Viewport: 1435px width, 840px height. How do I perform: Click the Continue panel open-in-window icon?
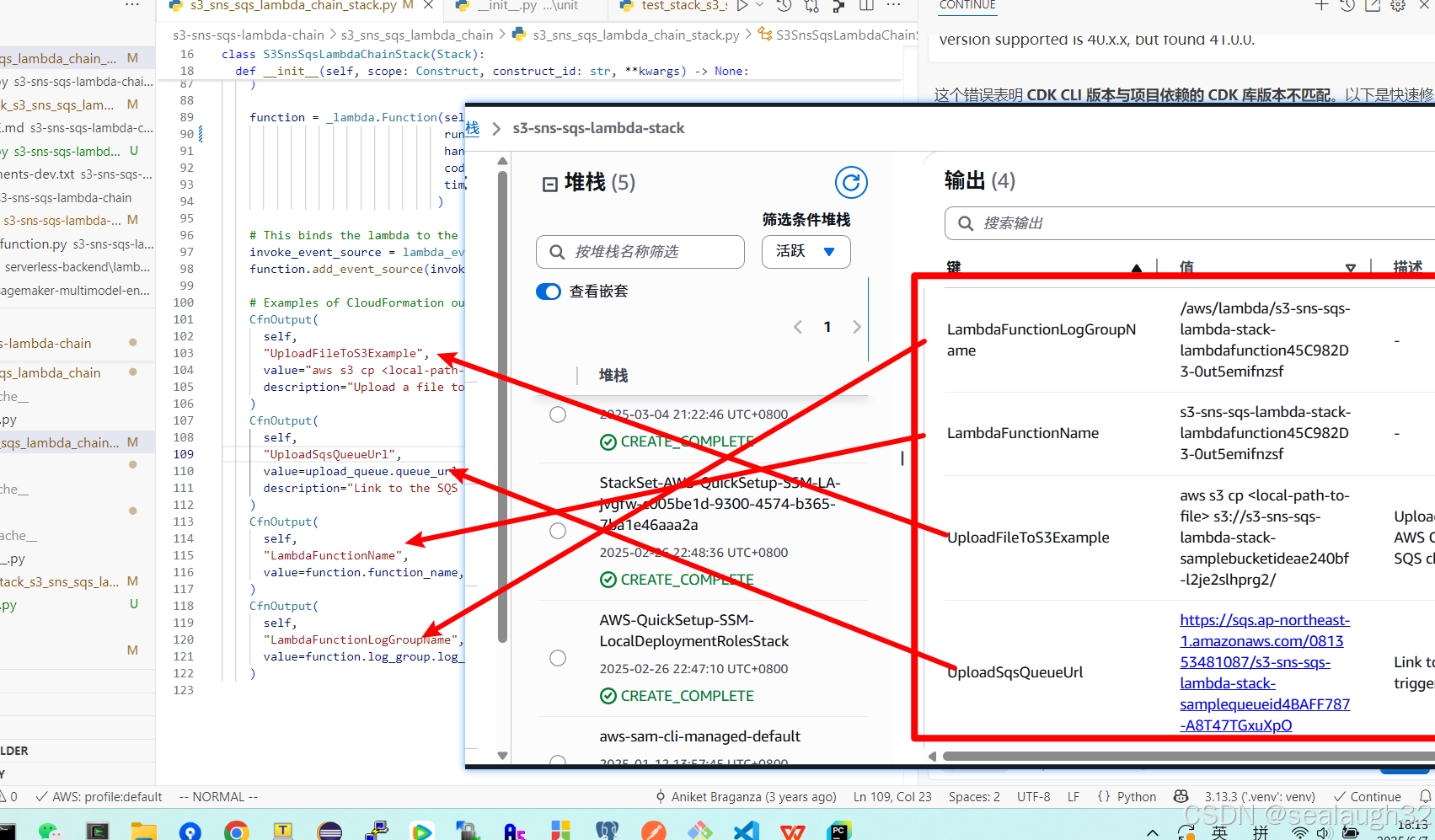[1373, 6]
